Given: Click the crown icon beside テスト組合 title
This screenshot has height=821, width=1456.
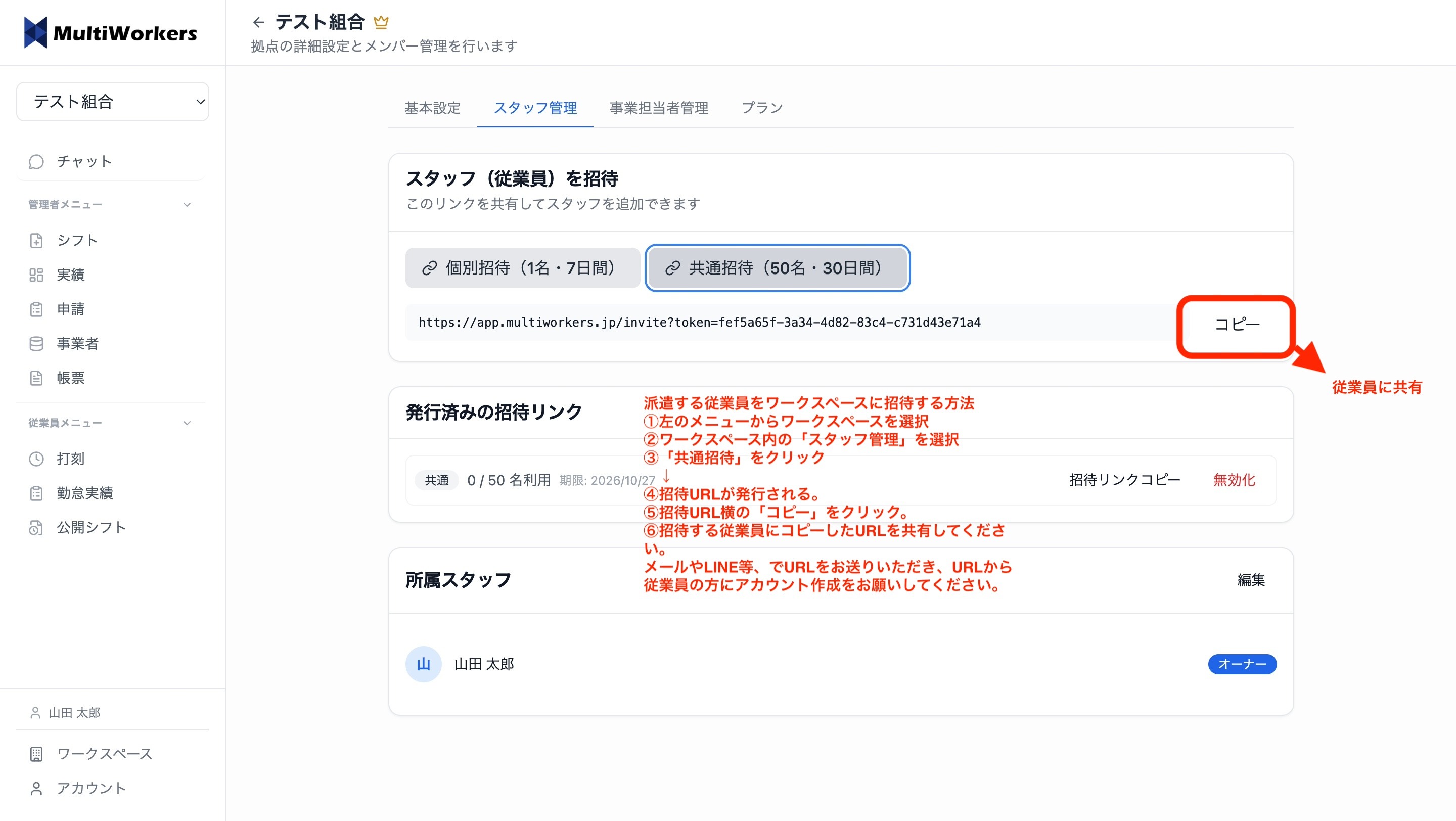Looking at the screenshot, I should click(382, 22).
